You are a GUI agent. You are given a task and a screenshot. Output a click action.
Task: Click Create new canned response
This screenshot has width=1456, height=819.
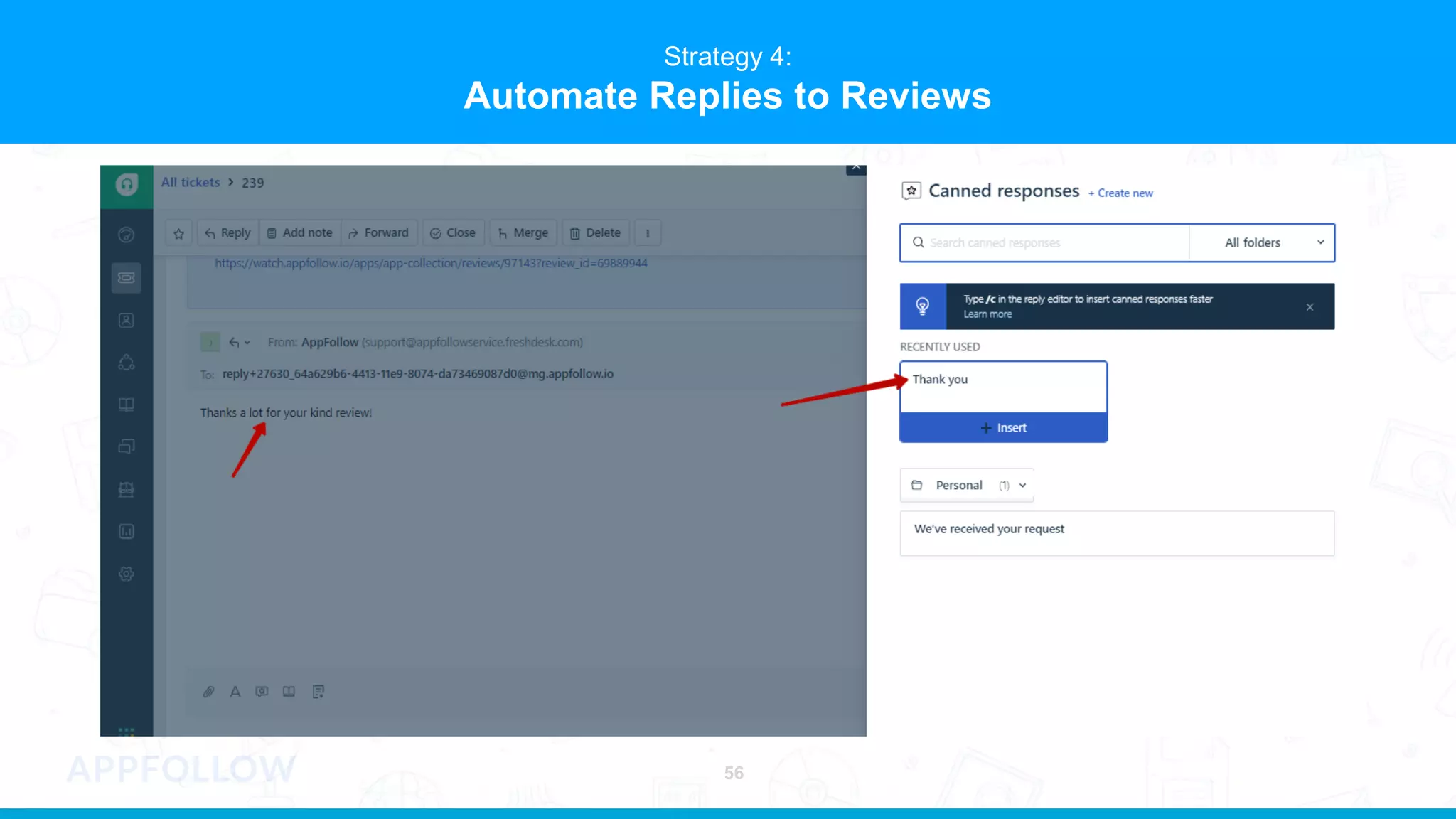[x=1120, y=193]
